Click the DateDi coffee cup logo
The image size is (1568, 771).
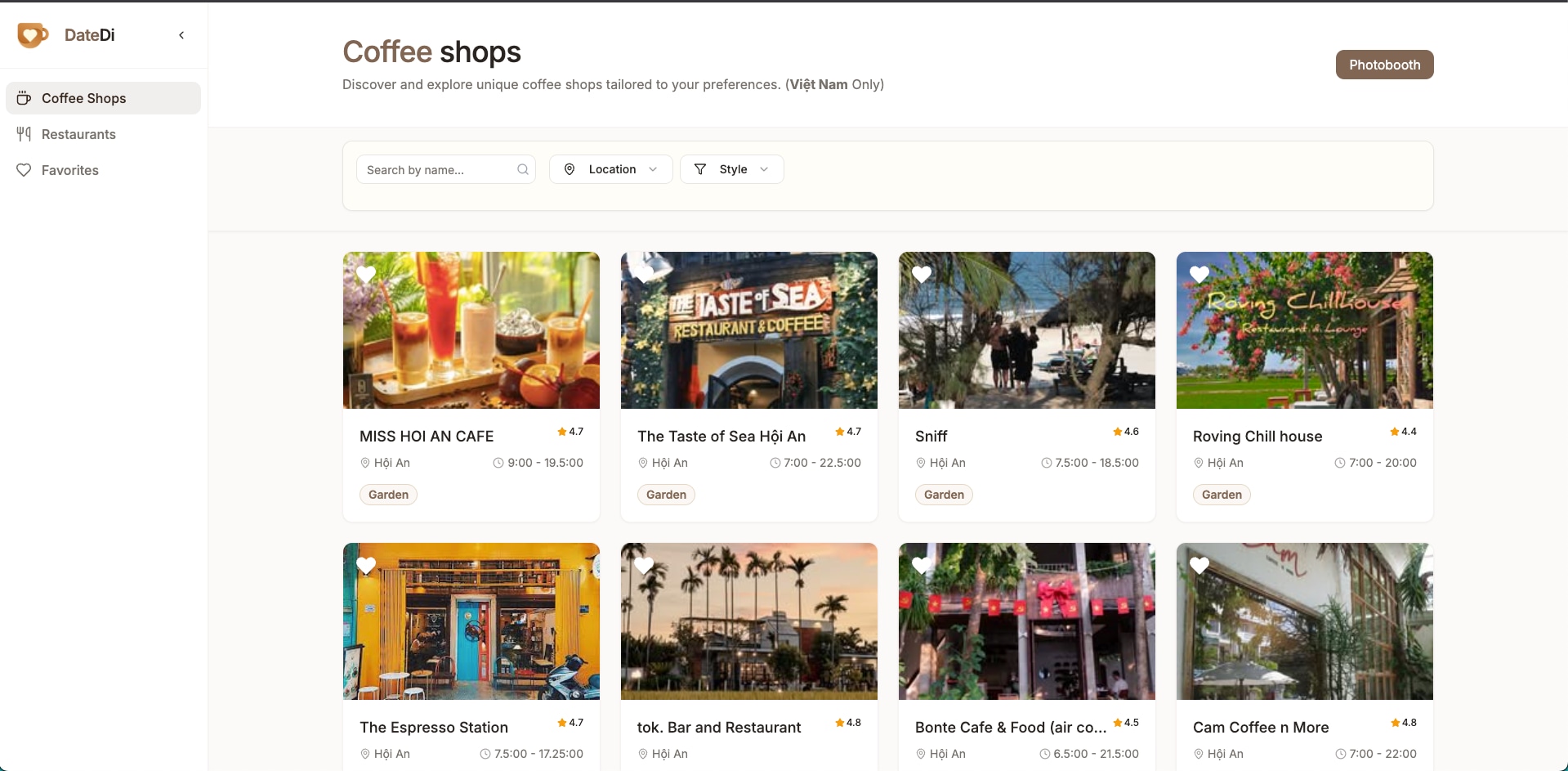click(33, 35)
